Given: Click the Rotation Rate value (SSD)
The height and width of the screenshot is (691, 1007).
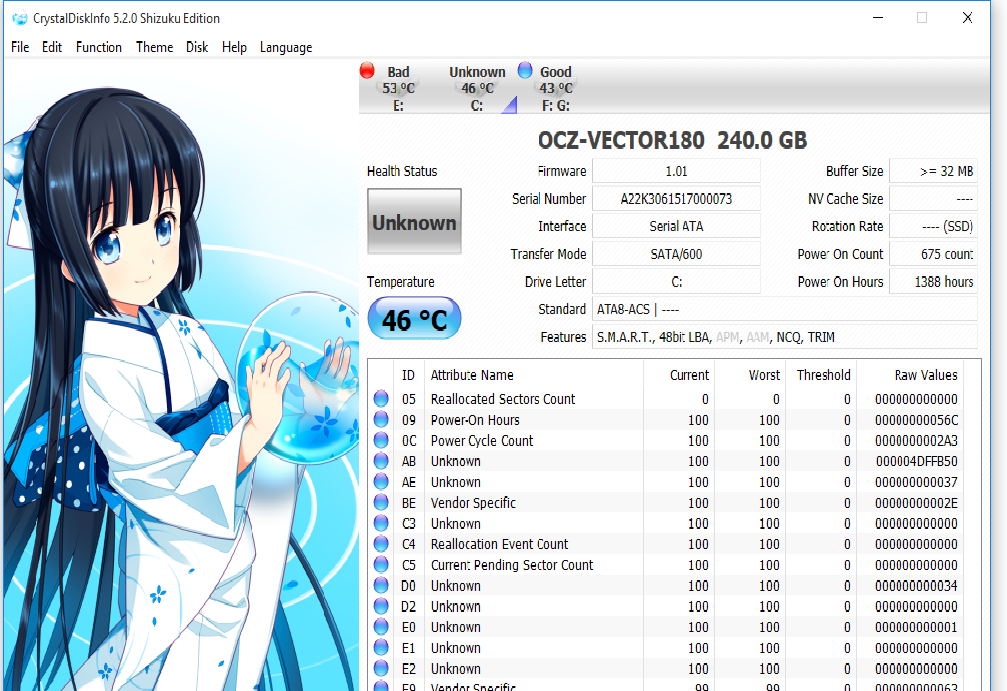Looking at the screenshot, I should point(933,227).
